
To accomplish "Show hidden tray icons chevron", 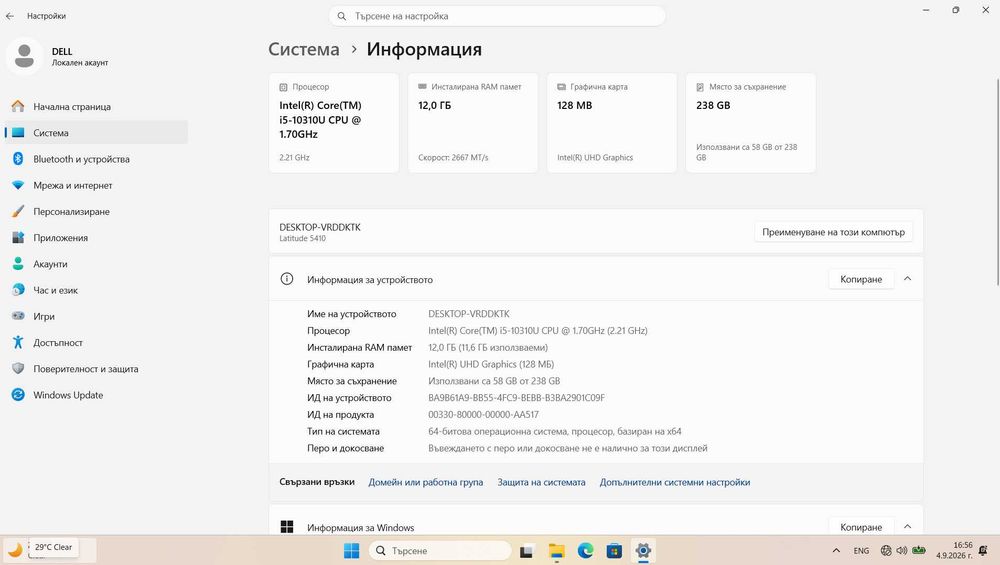I will (x=836, y=550).
